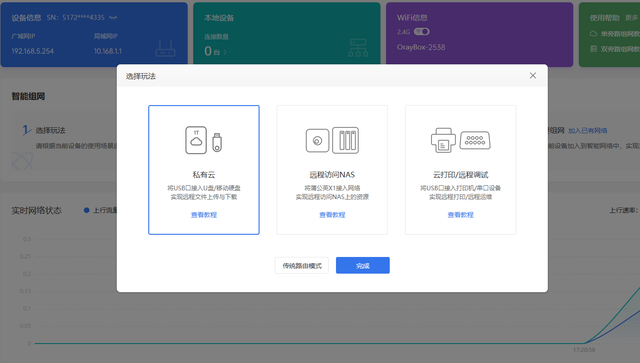Viewport: 640px width, 363px height.
Task: Click the 选择玩法 dialog title
Action: pos(140,76)
